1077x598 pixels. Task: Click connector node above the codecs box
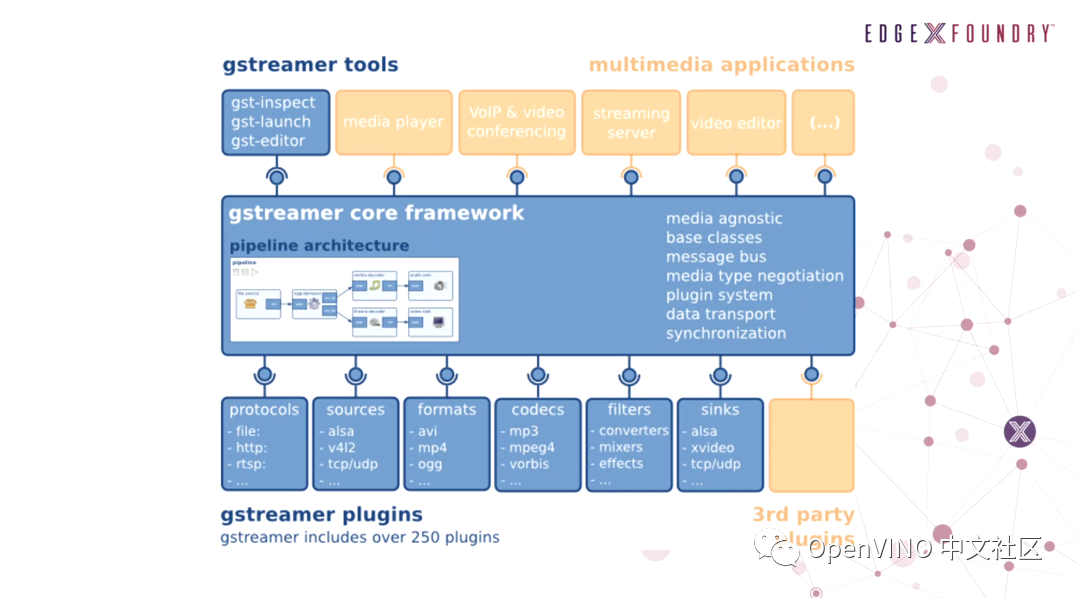point(538,375)
